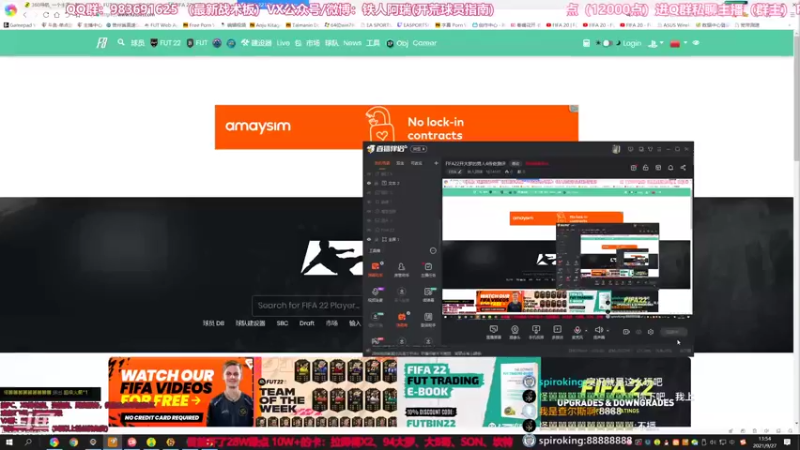This screenshot has width=800, height=450.
Task: Click taskbar search magnifier
Action: coord(28,442)
